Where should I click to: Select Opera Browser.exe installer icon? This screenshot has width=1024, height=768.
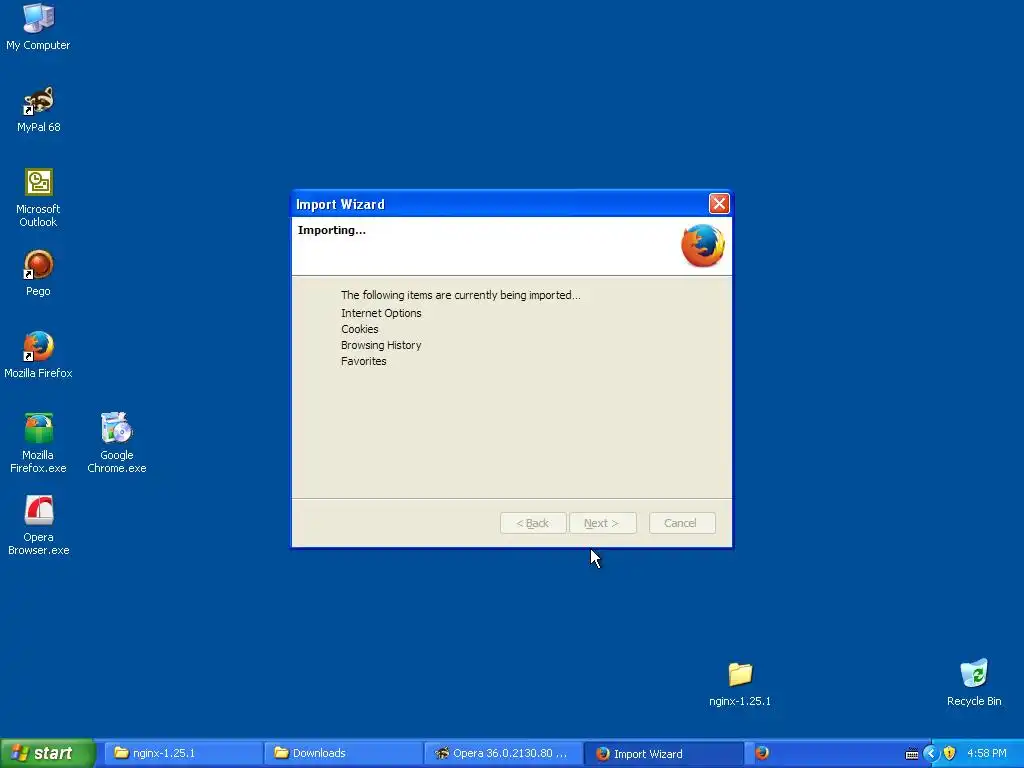click(39, 526)
